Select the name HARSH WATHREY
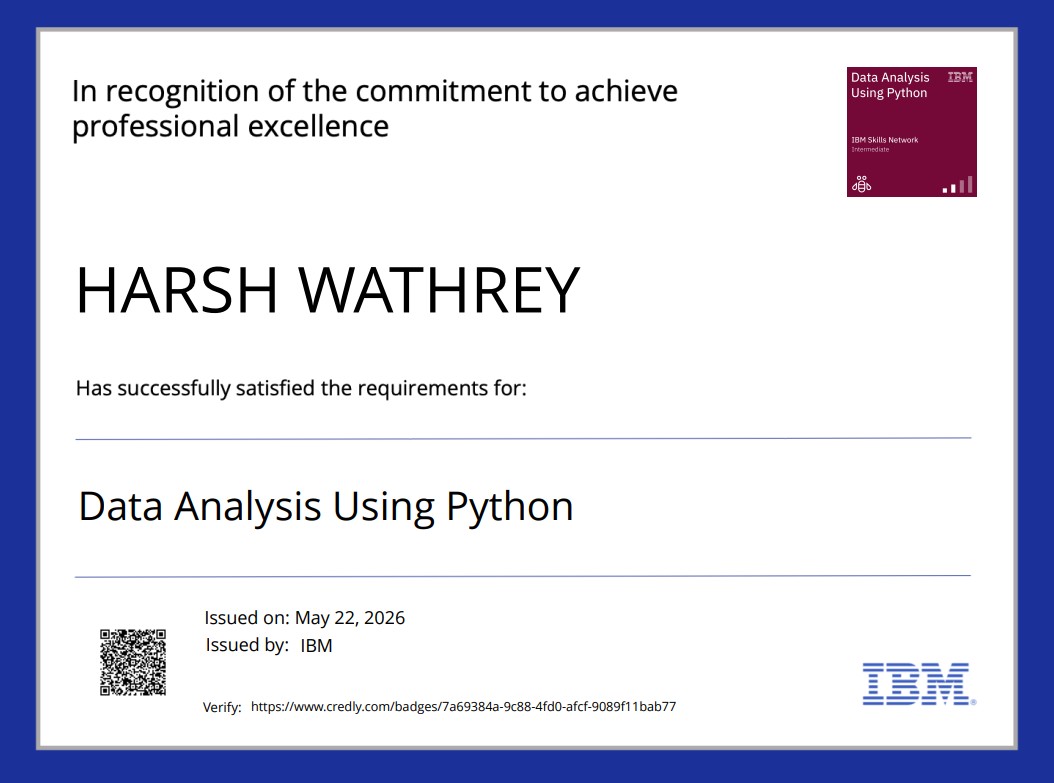This screenshot has width=1054, height=783. [x=327, y=290]
